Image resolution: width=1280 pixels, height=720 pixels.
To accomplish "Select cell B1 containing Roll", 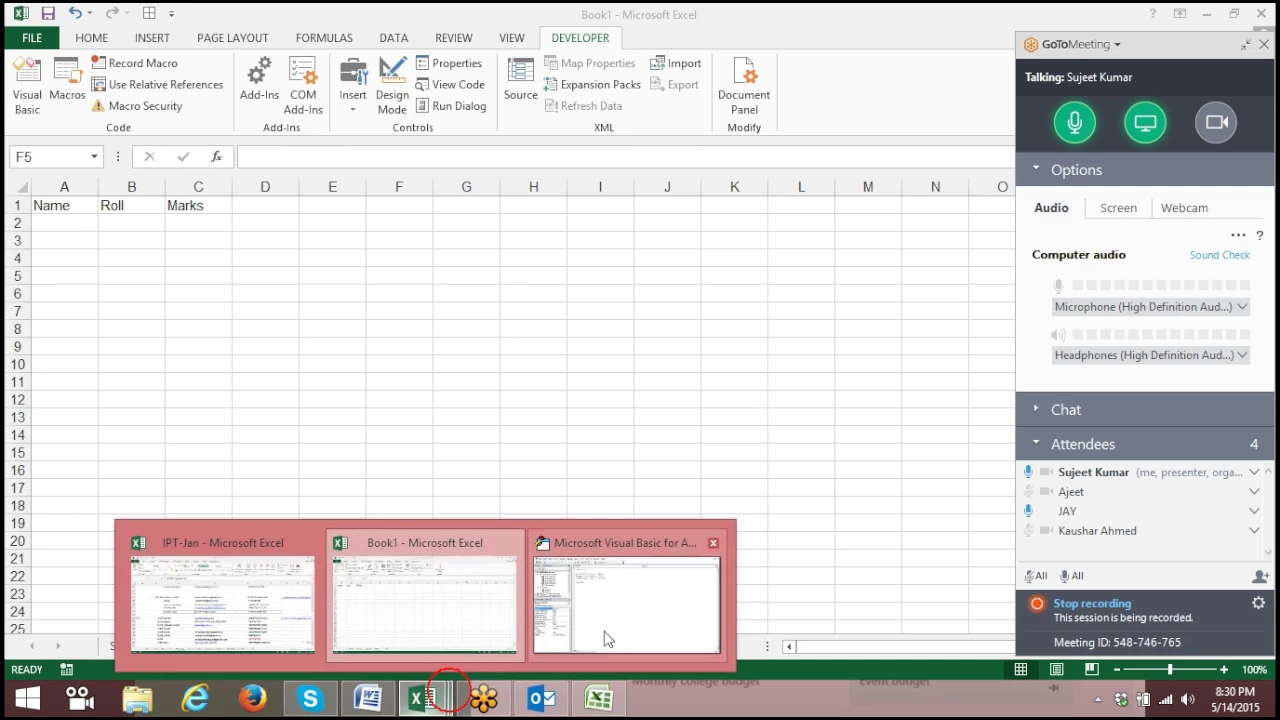I will [131, 205].
